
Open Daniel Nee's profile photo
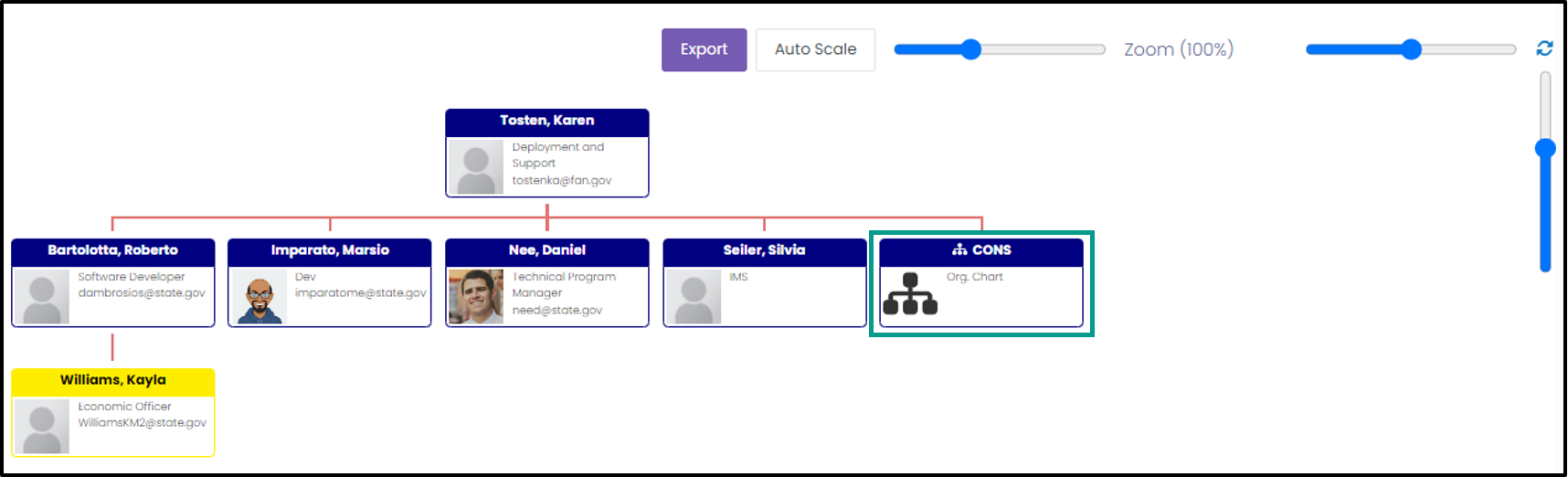click(x=476, y=296)
